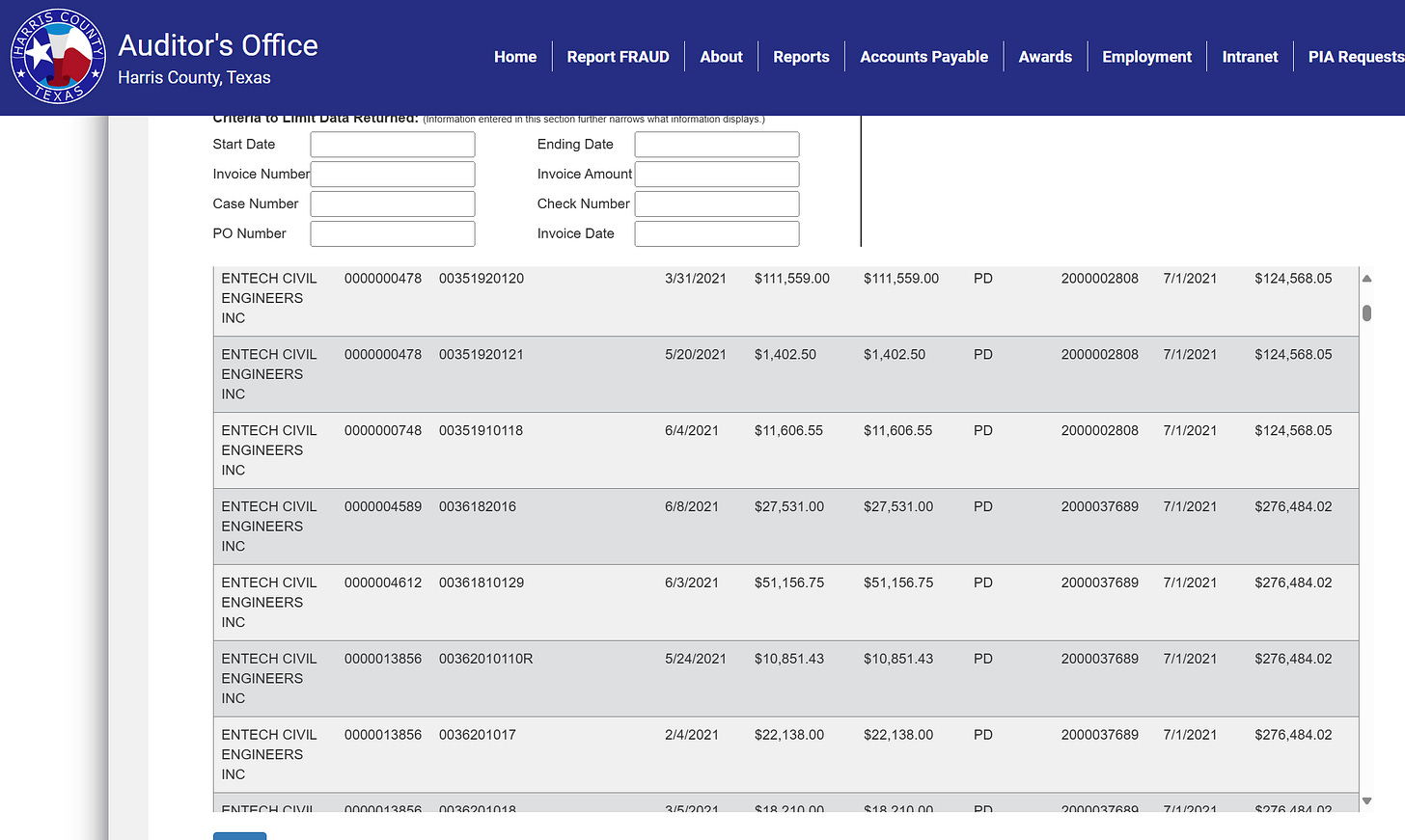
Task: Click the table scrollbar up arrow
Action: (1366, 278)
